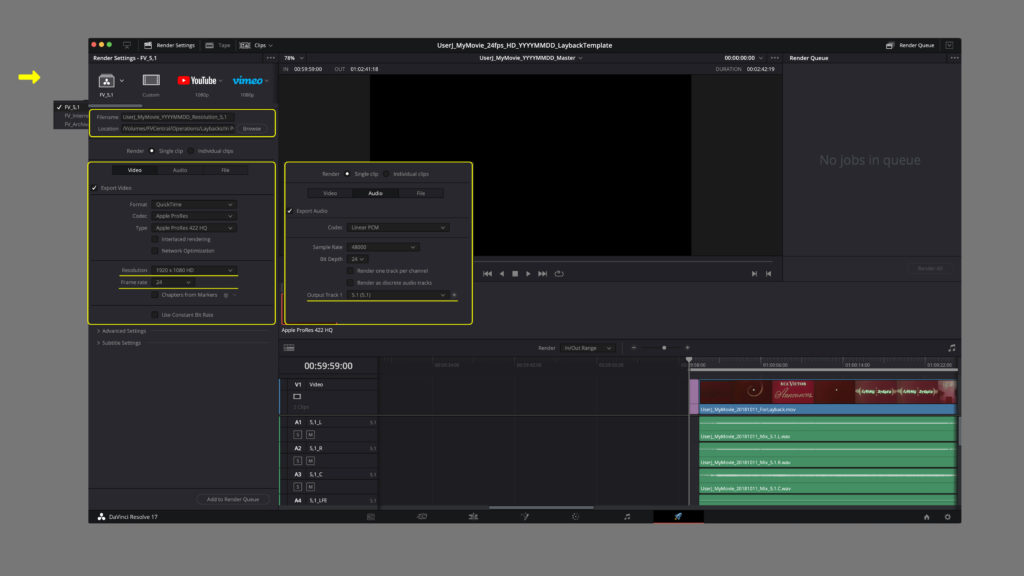Open the Output Track 1 dropdown

coord(397,295)
